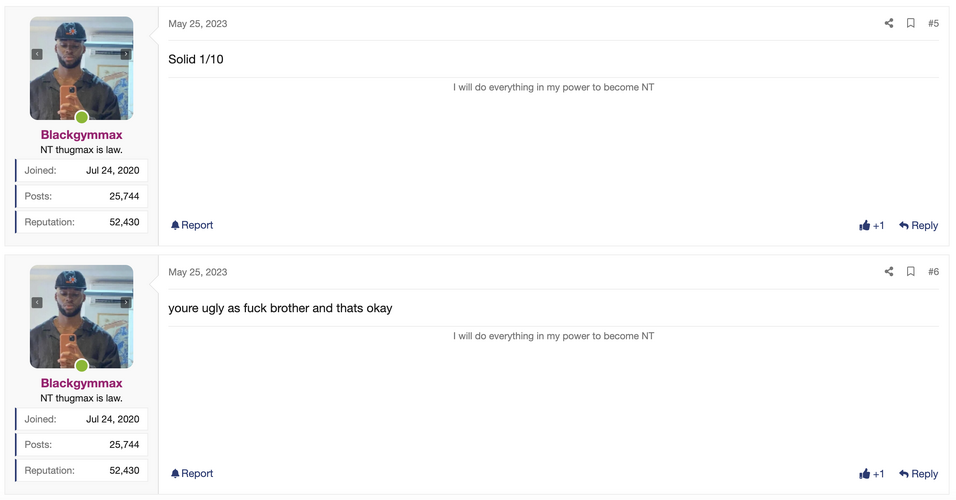This screenshot has width=956, height=500.
Task: Report post #6 via bell icon
Action: tap(191, 473)
